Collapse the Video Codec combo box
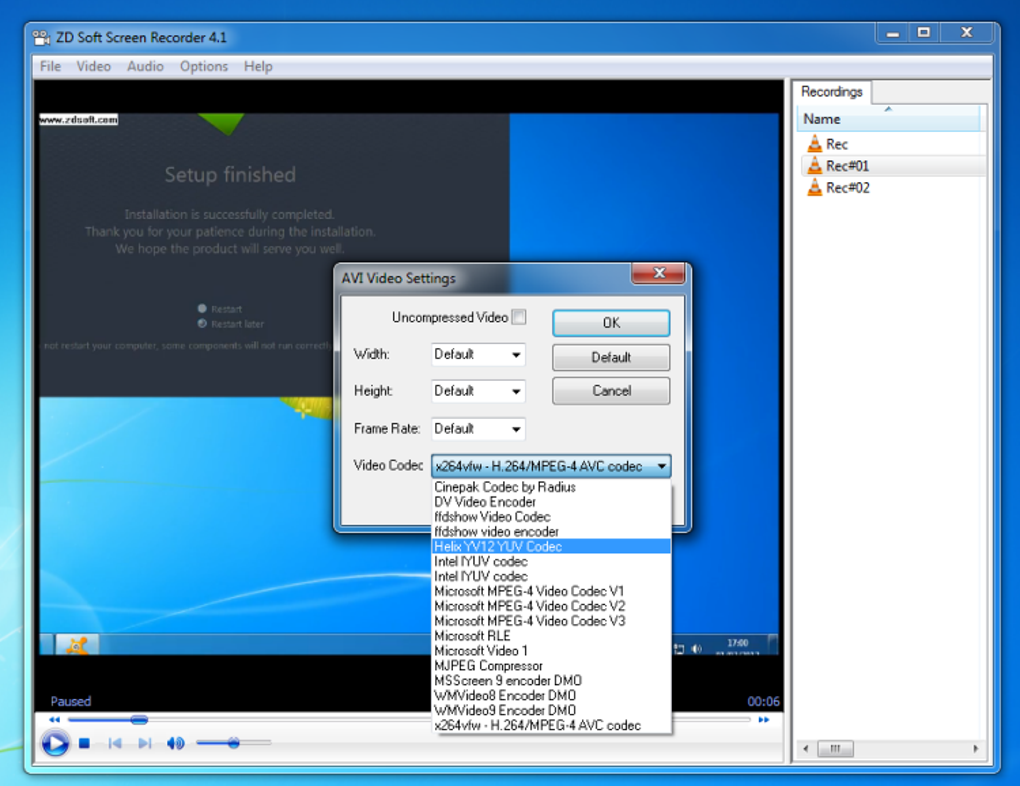Viewport: 1020px width, 786px height. 662,466
